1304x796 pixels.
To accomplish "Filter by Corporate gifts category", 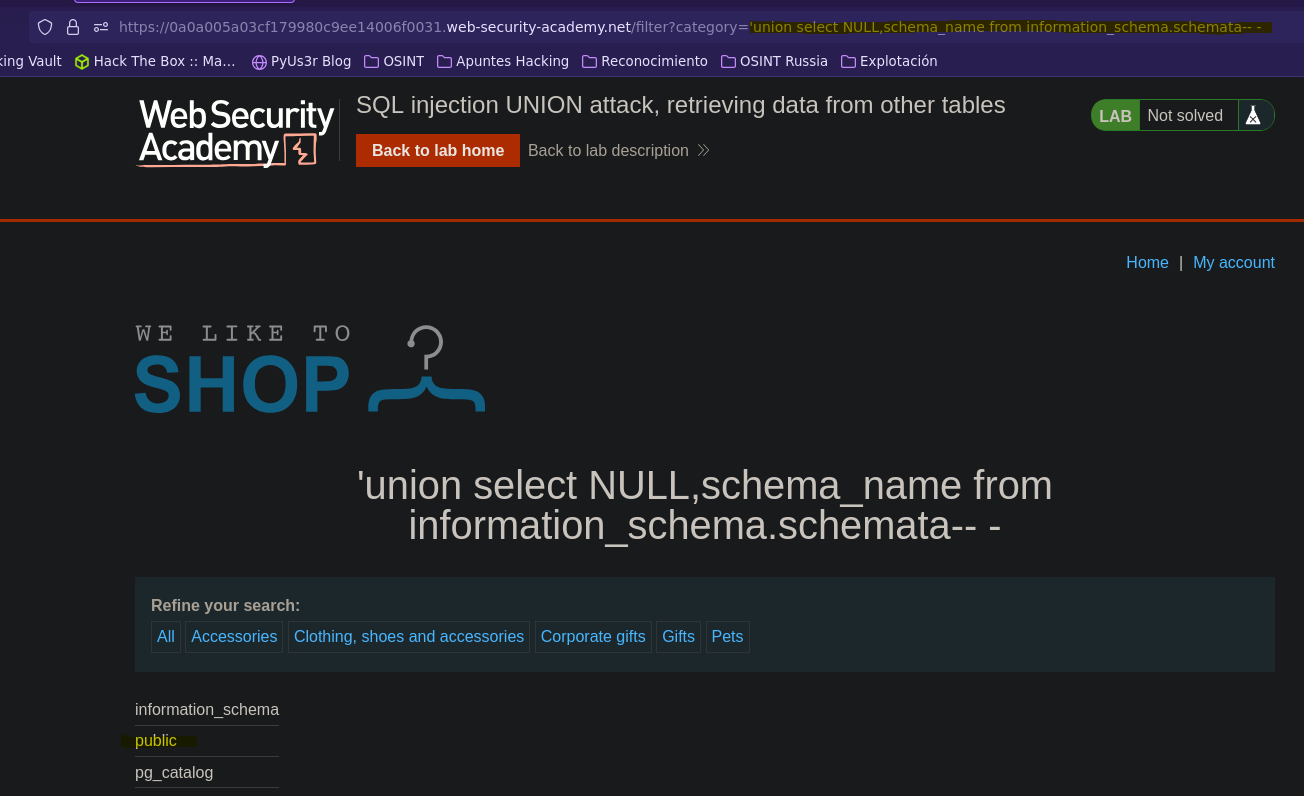I will 593,637.
